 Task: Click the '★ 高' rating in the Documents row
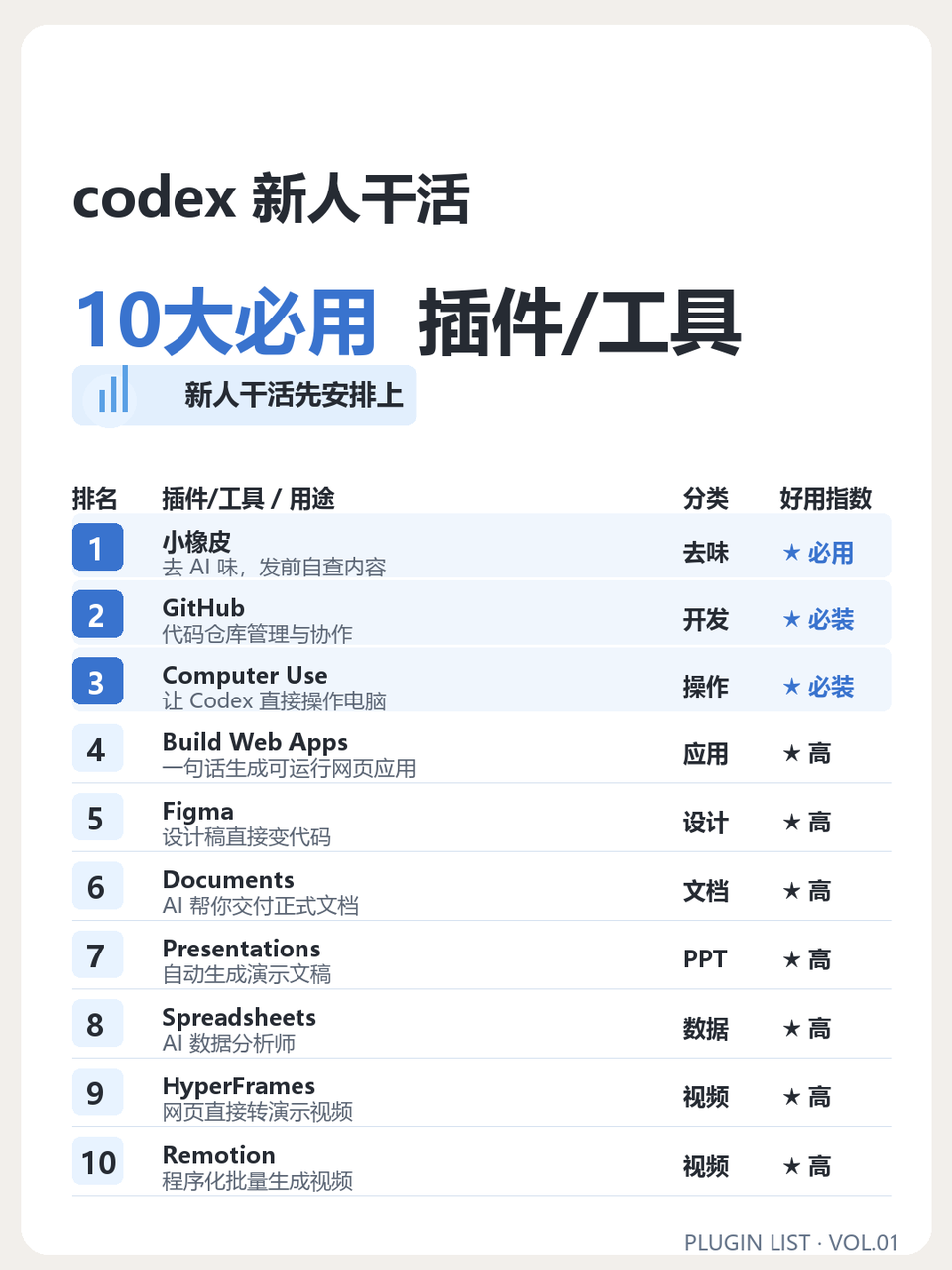click(807, 891)
